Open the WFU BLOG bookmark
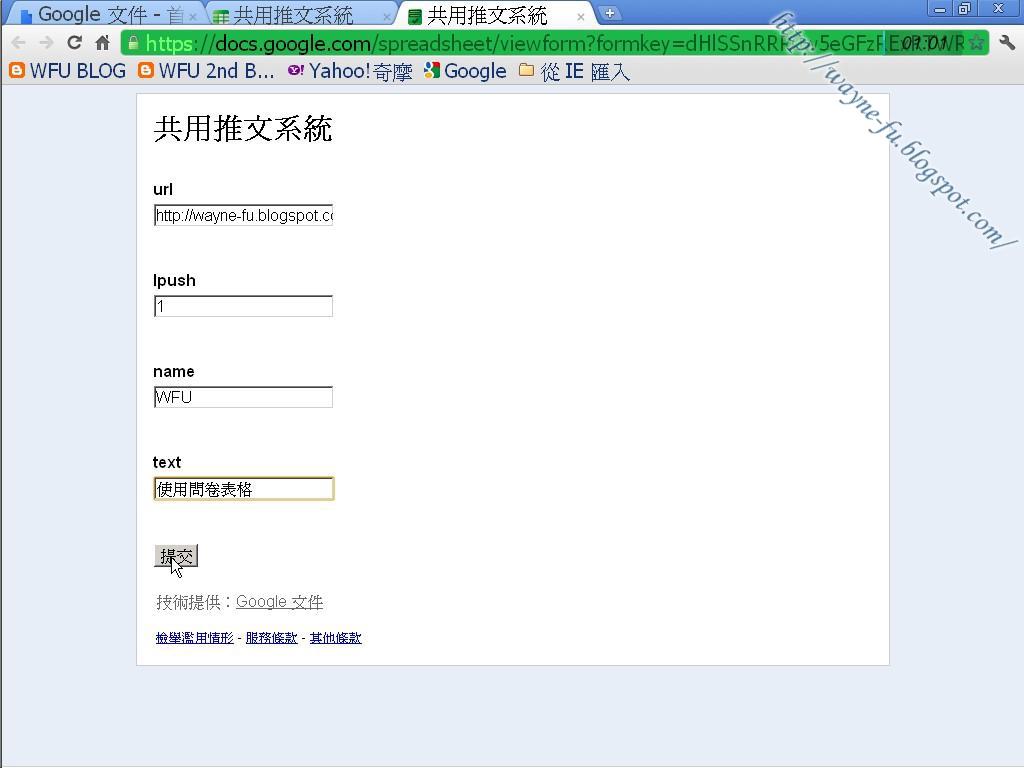Viewport: 1024px width, 768px height. (68, 71)
